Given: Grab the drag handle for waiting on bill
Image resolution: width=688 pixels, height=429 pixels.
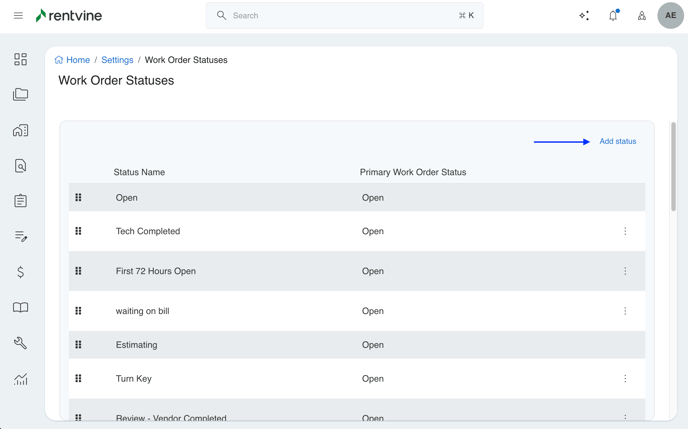Looking at the screenshot, I should (78, 311).
